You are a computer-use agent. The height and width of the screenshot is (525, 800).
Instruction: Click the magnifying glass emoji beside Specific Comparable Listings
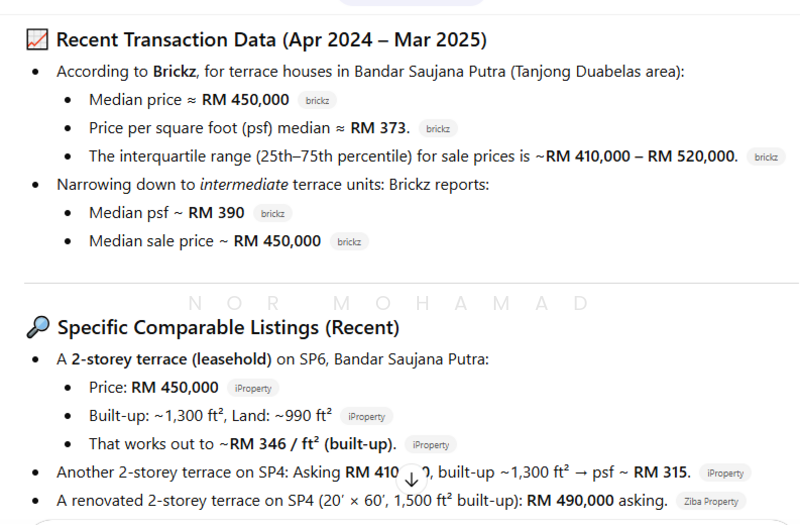(x=38, y=328)
